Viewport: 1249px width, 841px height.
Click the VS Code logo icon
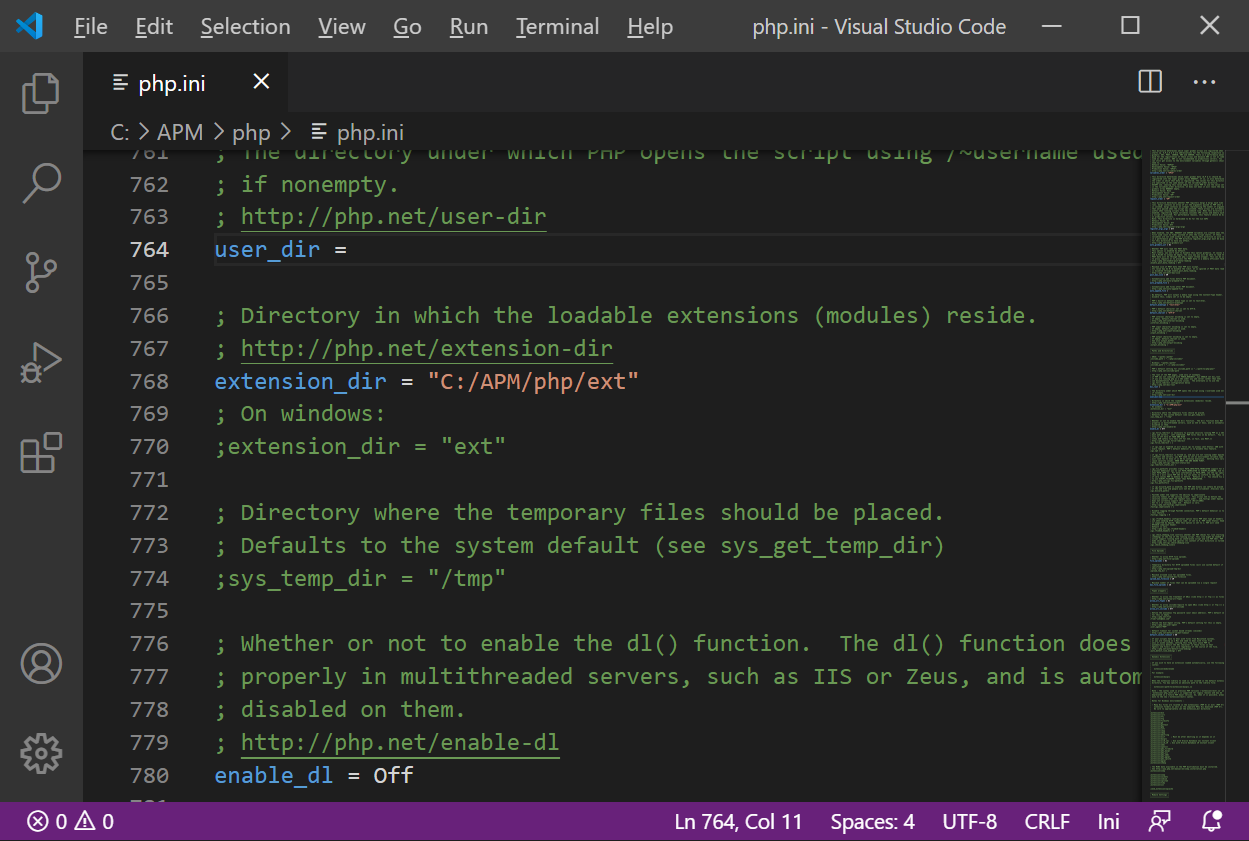(x=28, y=26)
